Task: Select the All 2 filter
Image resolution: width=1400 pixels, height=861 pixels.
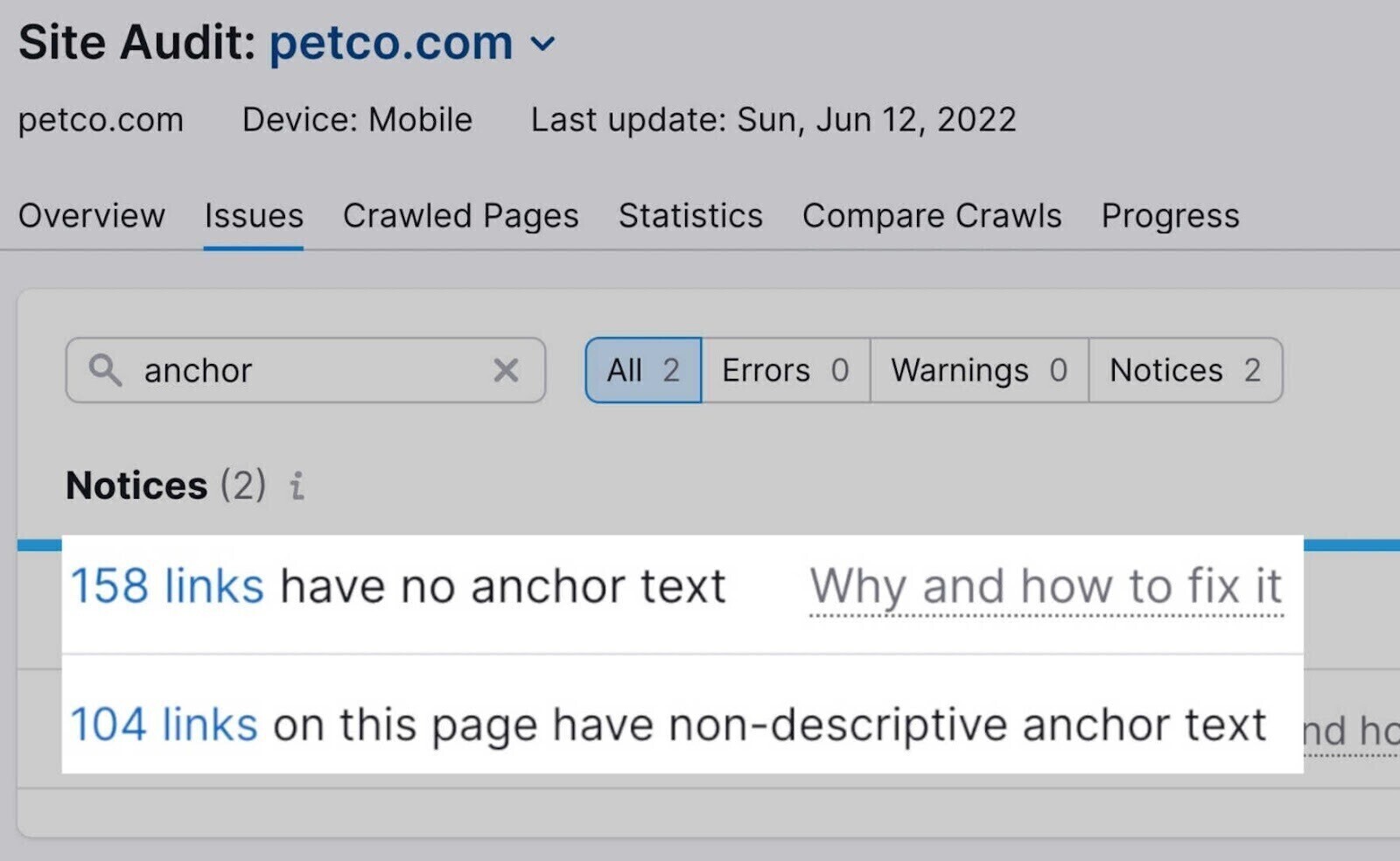Action: [643, 370]
